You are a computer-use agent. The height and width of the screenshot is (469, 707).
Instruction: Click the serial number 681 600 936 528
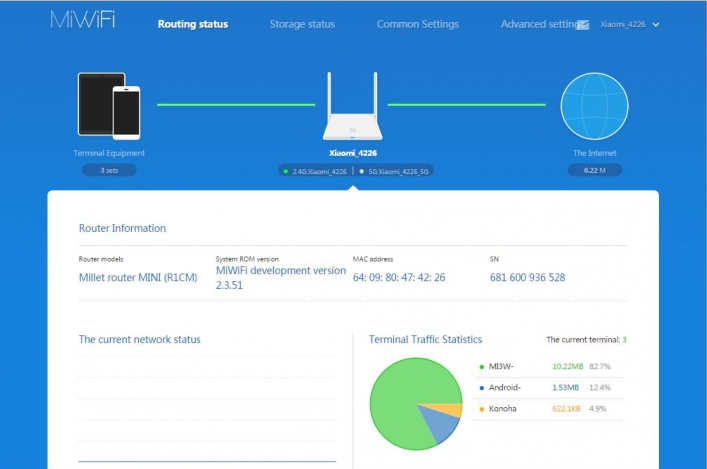pos(528,277)
